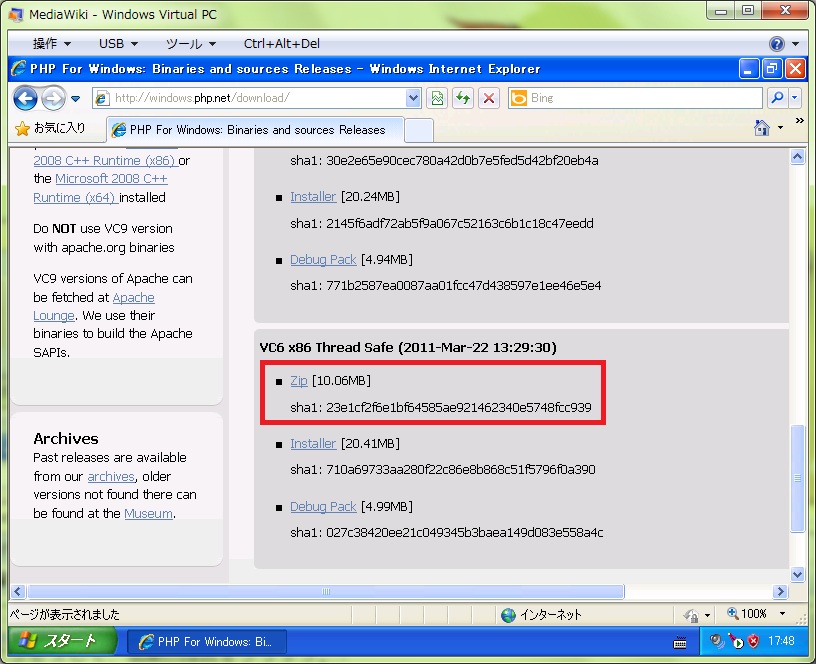
Task: Click the IE forward navigation button
Action: 52,98
